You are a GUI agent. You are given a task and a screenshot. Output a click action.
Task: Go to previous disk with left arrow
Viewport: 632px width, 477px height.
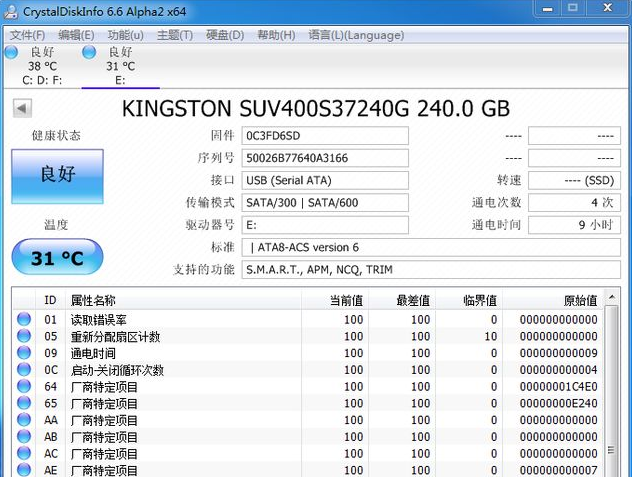tap(22, 108)
